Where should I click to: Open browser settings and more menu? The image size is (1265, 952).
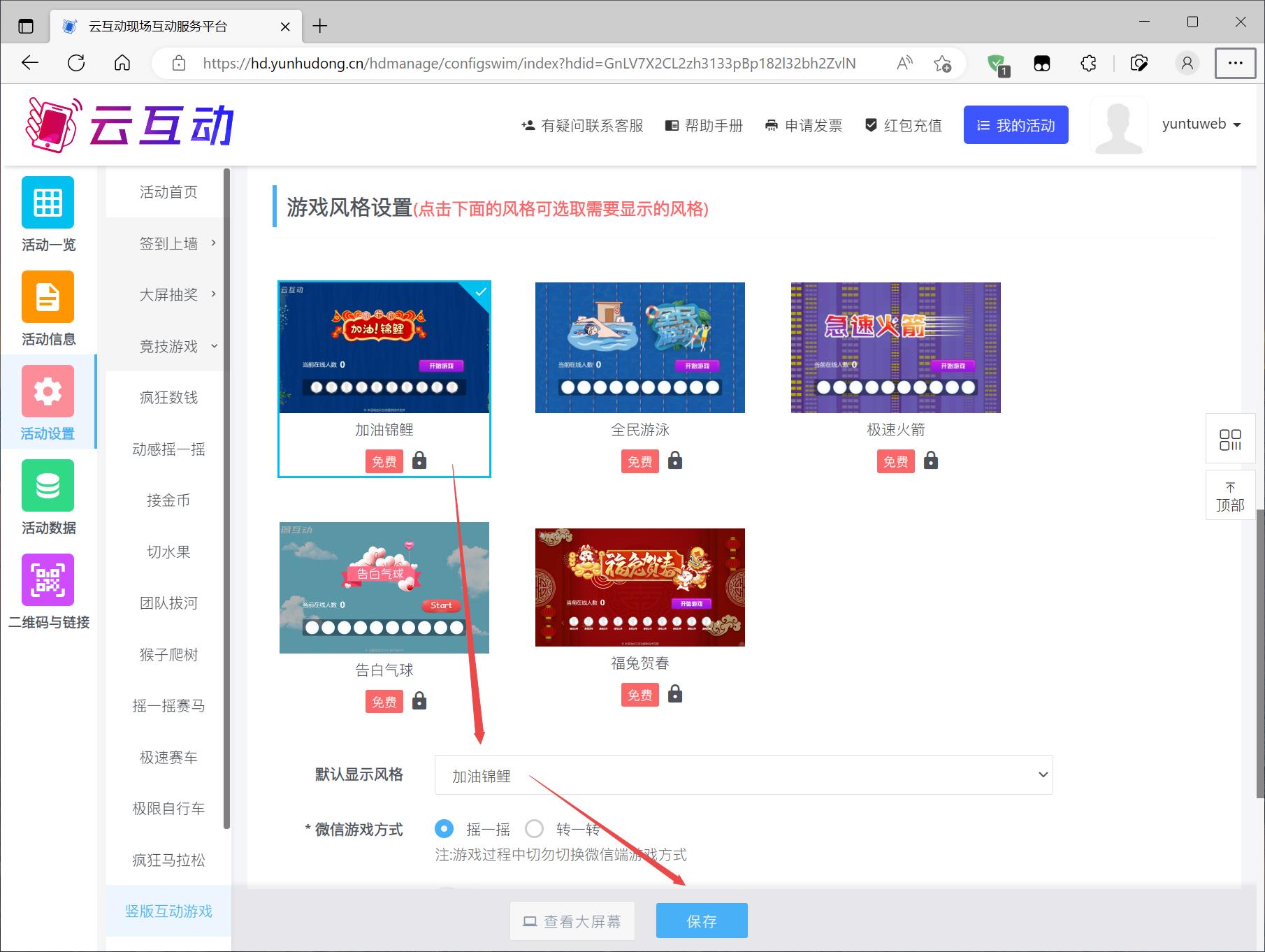1235,63
